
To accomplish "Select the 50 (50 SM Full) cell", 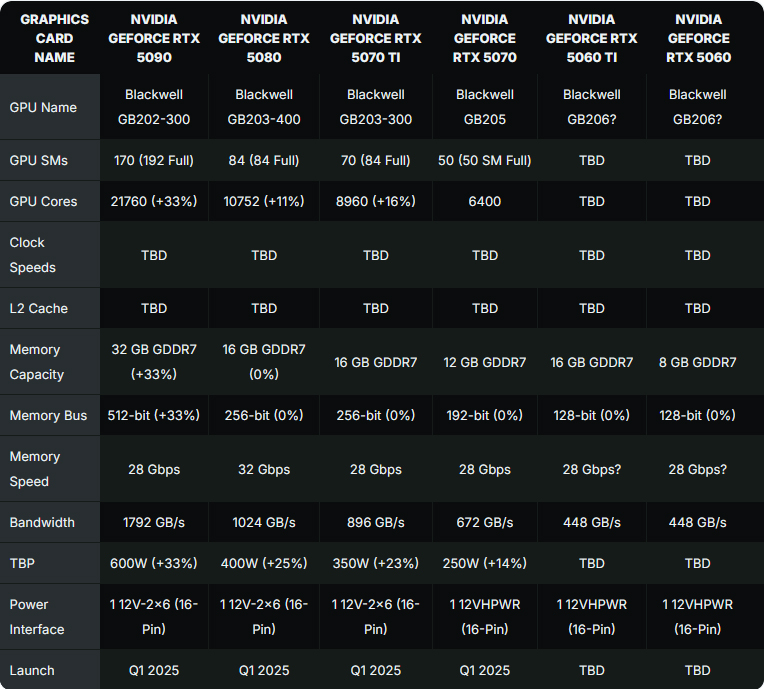I will pyautogui.click(x=485, y=160).
